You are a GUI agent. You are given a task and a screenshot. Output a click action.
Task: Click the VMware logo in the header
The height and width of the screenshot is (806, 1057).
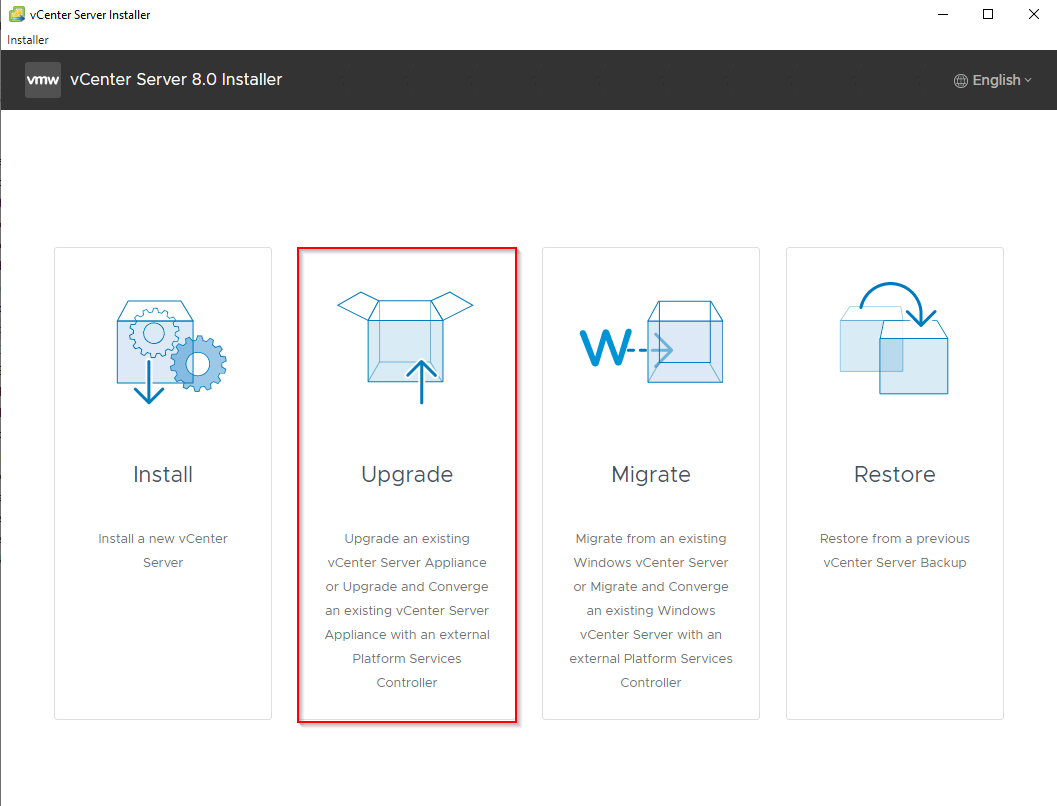42,79
